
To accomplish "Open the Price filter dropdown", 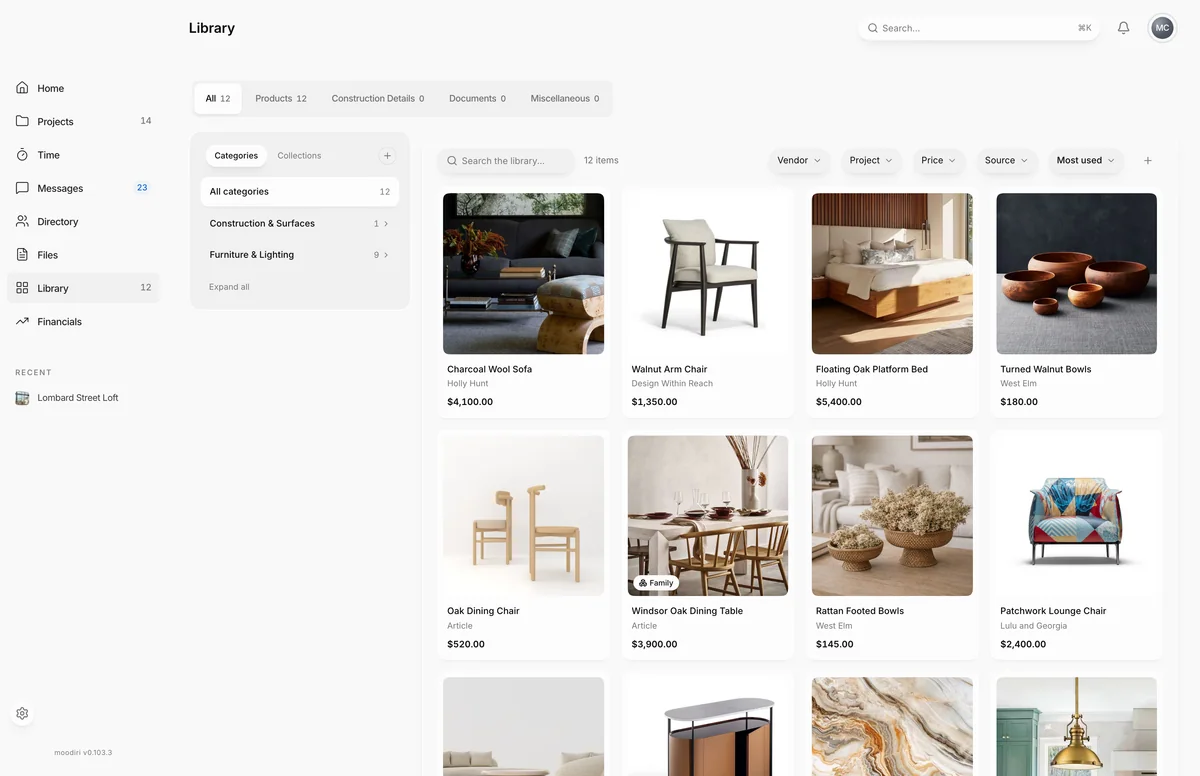I will (938, 160).
